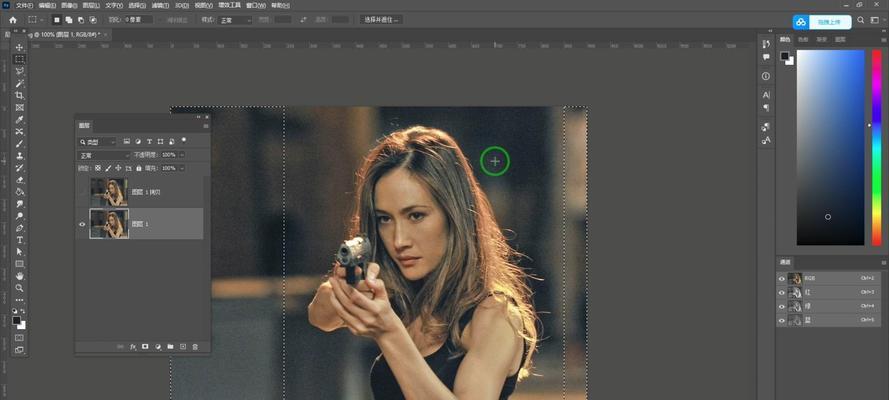Select the Gradient tool
The width and height of the screenshot is (889, 400).
tap(19, 192)
